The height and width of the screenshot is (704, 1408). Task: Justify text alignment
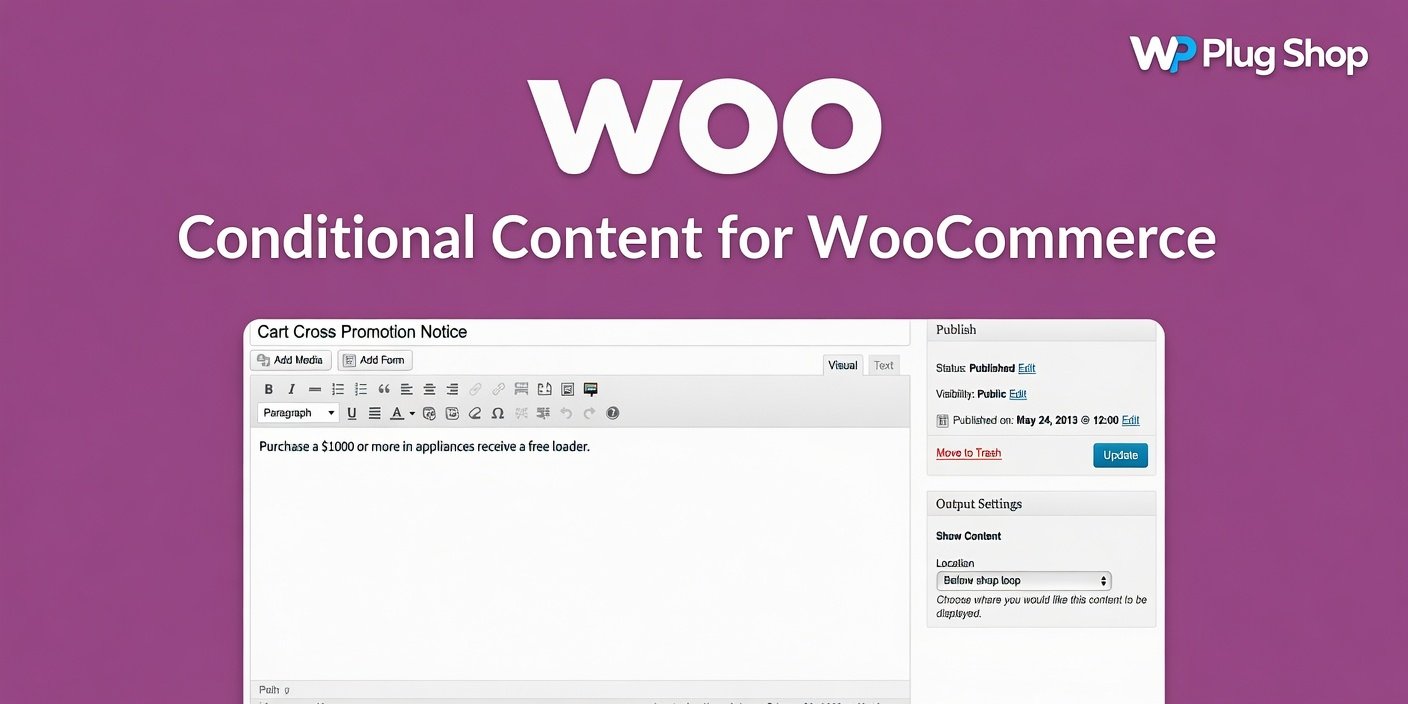pyautogui.click(x=374, y=413)
